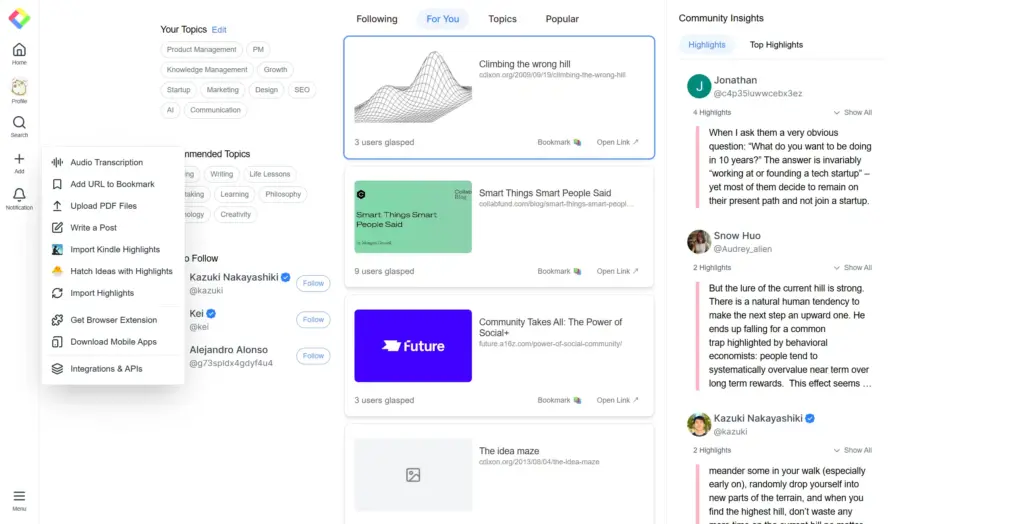Viewport: 1024px width, 524px height.
Task: Click the Search magnifier icon
Action: (x=19, y=123)
